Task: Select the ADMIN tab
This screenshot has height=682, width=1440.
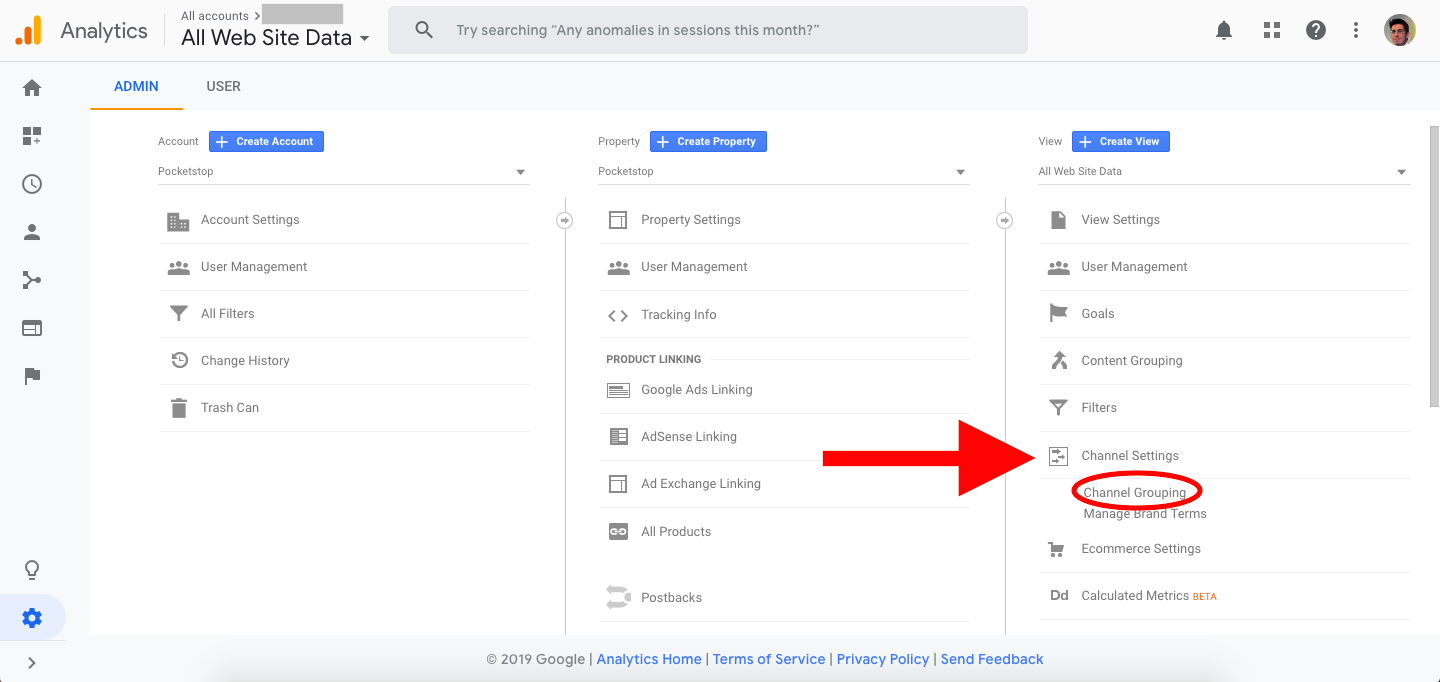Action: pos(135,86)
